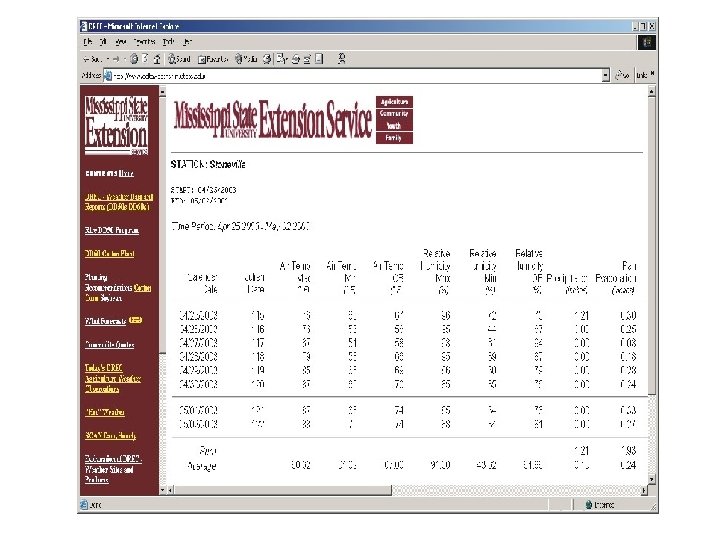This screenshot has width=720, height=540.
Task: Open the Media pane toolbar button
Action: coord(247,59)
